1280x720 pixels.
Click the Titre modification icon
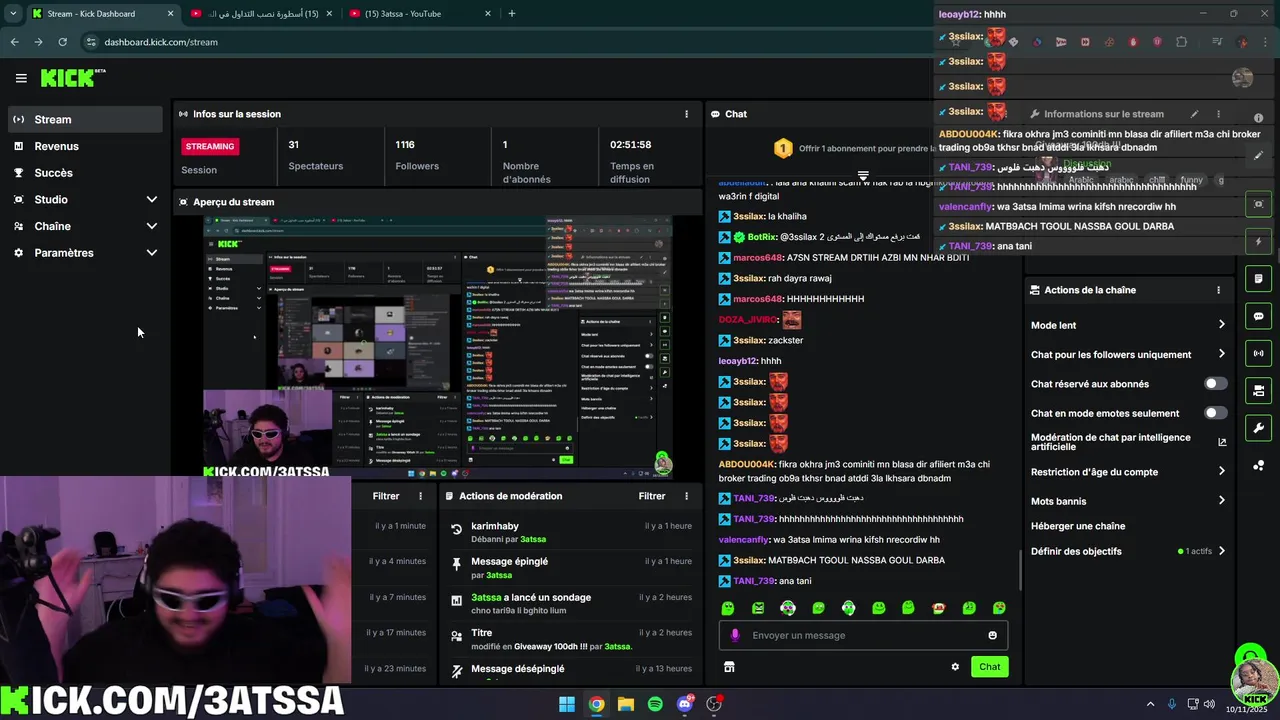coord(457,635)
